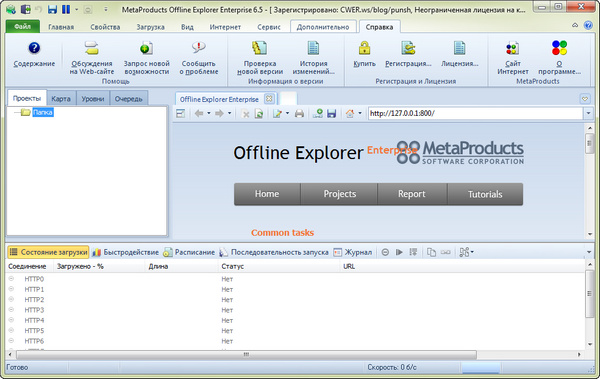600x379 pixels.
Task: Open Обсуждения на Web-сайте discussions
Action: click(x=92, y=57)
